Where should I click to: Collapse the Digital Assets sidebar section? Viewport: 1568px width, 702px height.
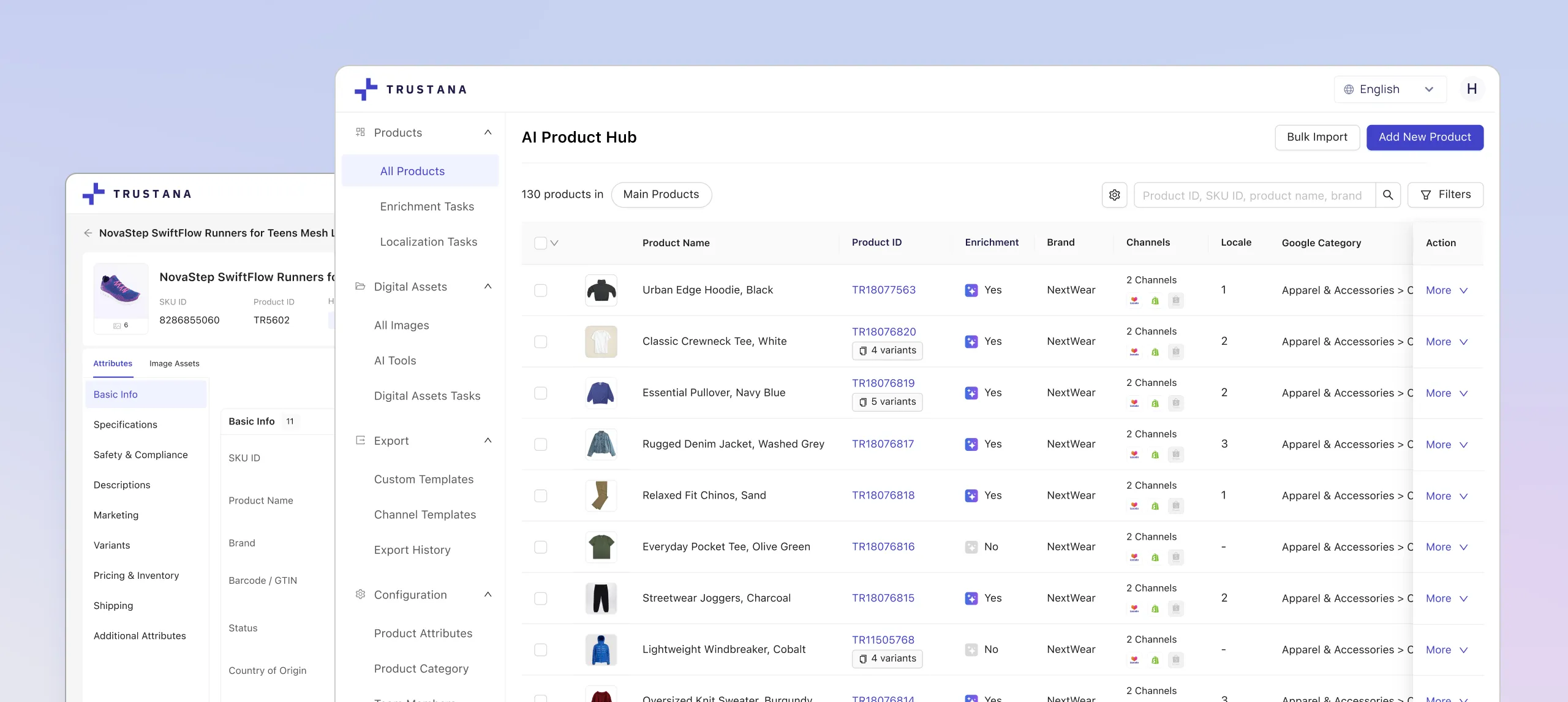pos(488,286)
